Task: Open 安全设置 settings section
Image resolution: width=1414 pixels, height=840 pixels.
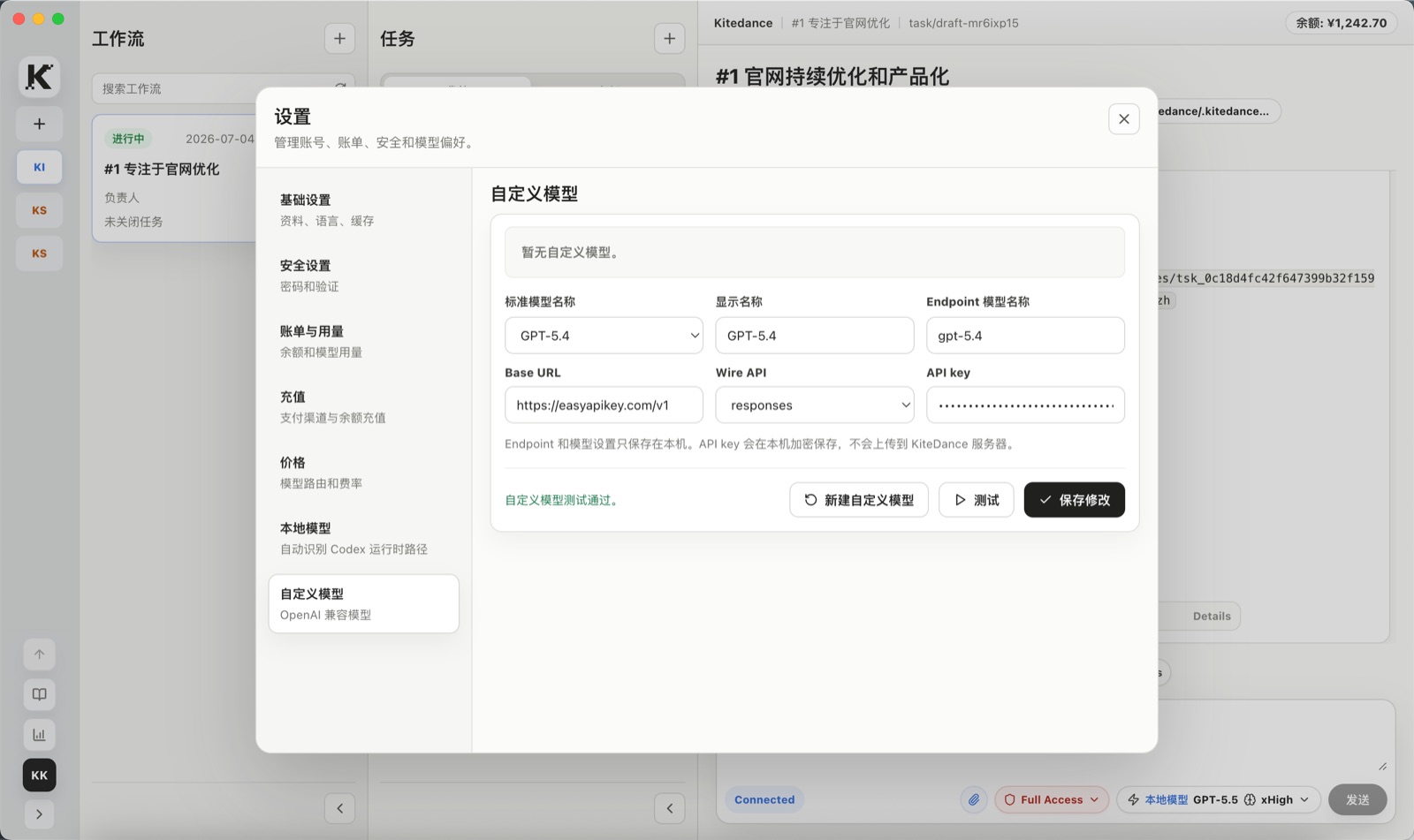Action: point(363,276)
